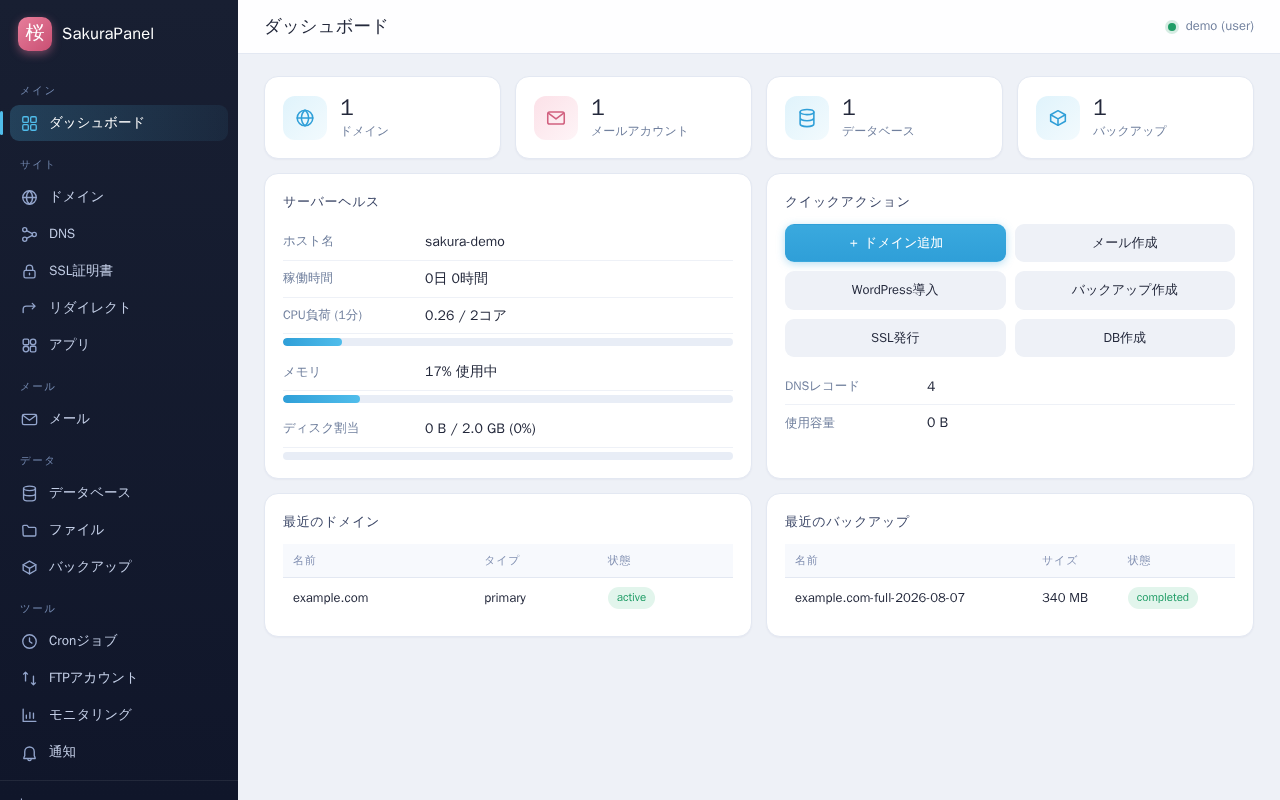Open the アプリ sidebar entry
The width and height of the screenshot is (1280, 800).
click(119, 345)
